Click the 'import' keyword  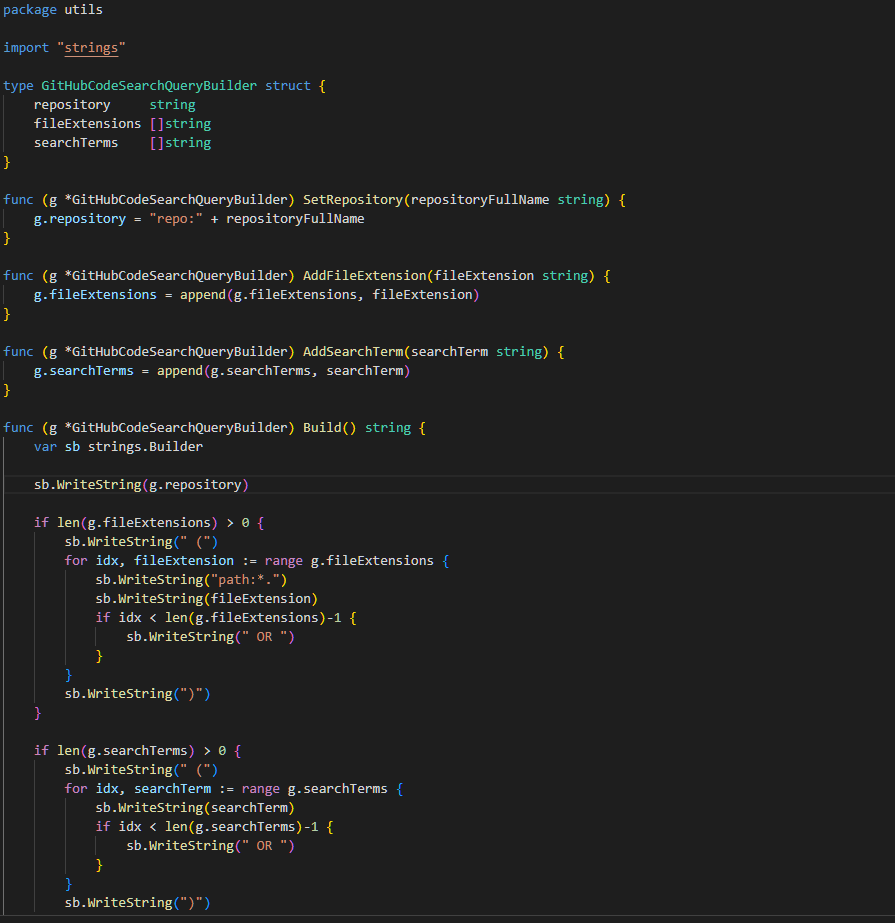(x=26, y=48)
